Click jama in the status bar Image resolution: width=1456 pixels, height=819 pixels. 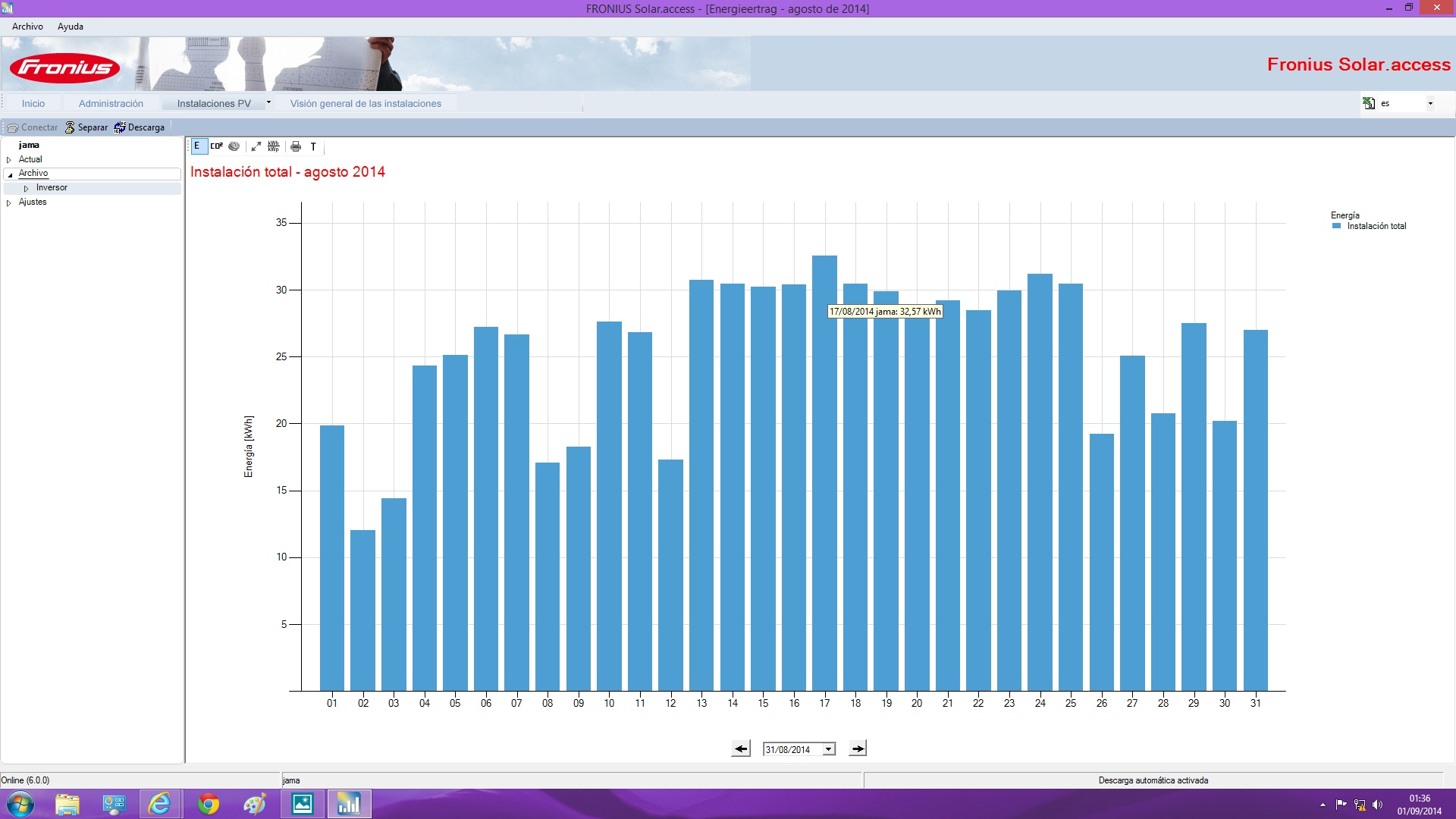point(291,780)
